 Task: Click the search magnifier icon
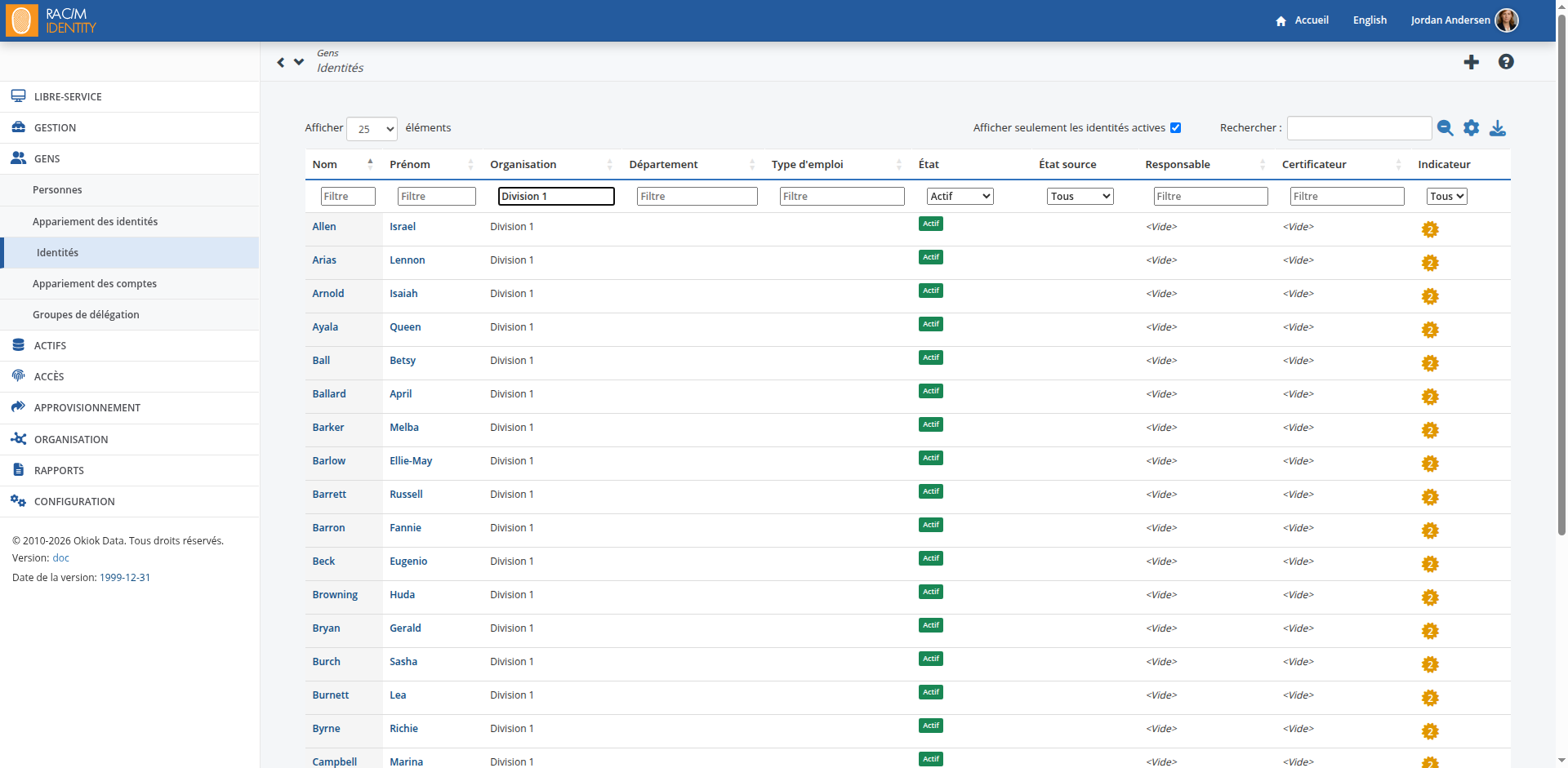click(1445, 128)
